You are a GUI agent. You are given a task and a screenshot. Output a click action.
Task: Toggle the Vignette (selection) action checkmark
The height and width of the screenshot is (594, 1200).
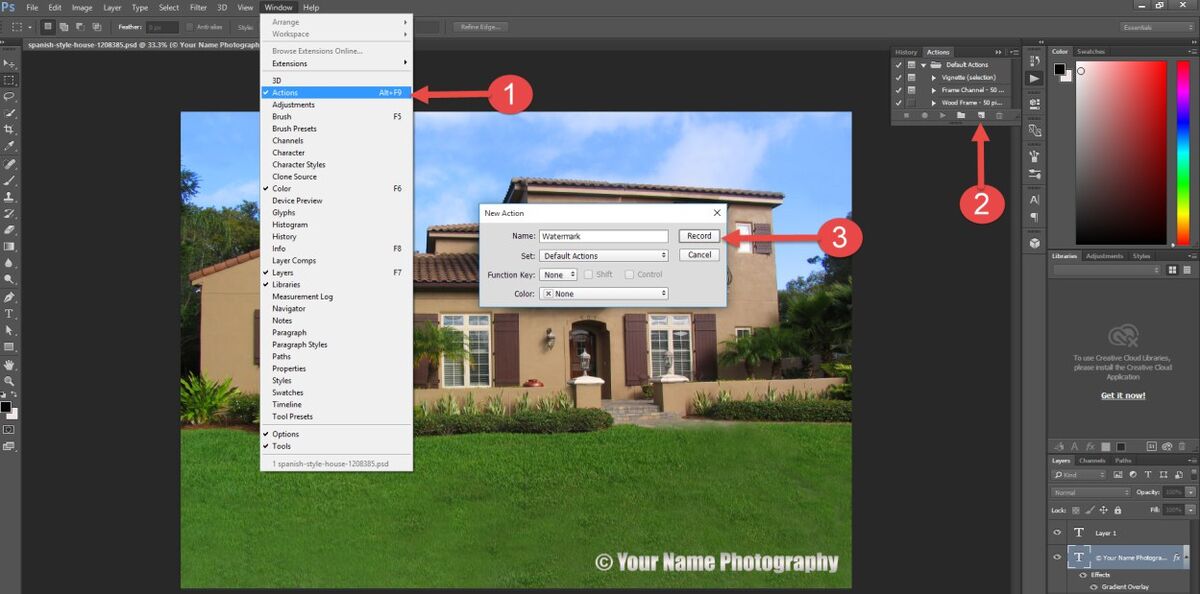[x=898, y=77]
